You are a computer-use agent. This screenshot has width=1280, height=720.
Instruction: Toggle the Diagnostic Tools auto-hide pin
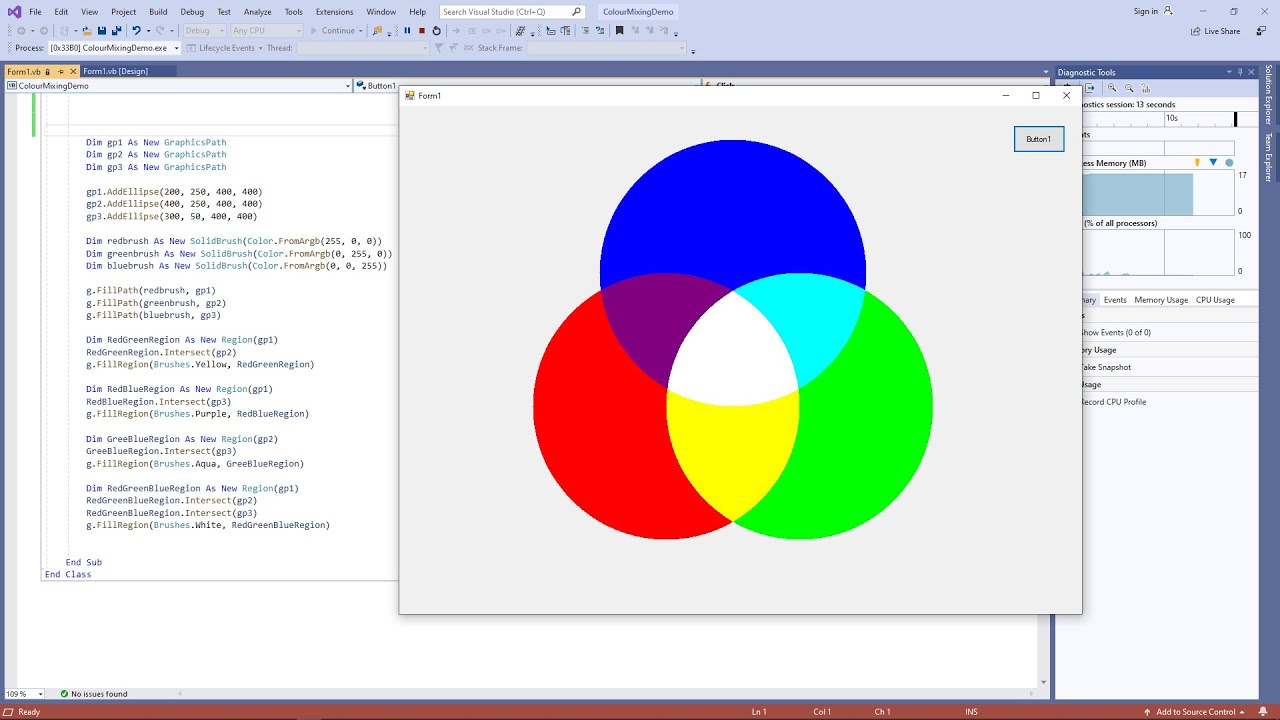[1240, 72]
